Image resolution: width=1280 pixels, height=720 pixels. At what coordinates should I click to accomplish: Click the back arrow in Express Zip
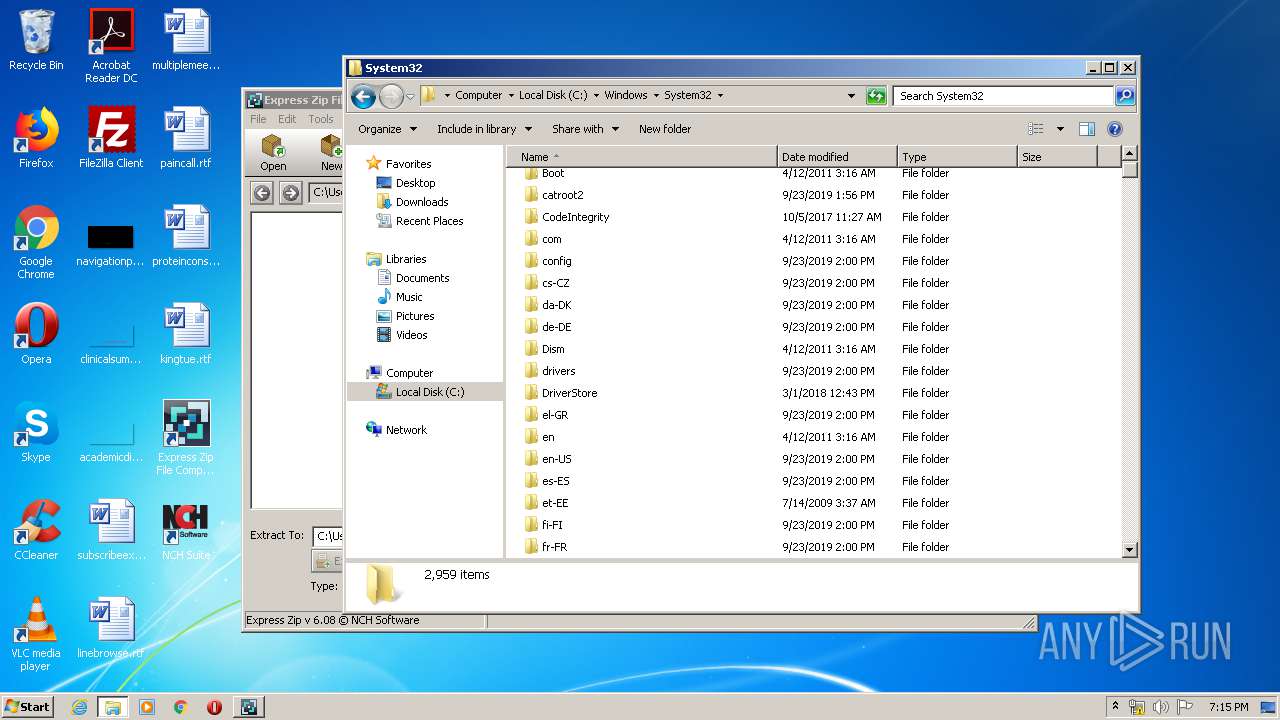(262, 193)
